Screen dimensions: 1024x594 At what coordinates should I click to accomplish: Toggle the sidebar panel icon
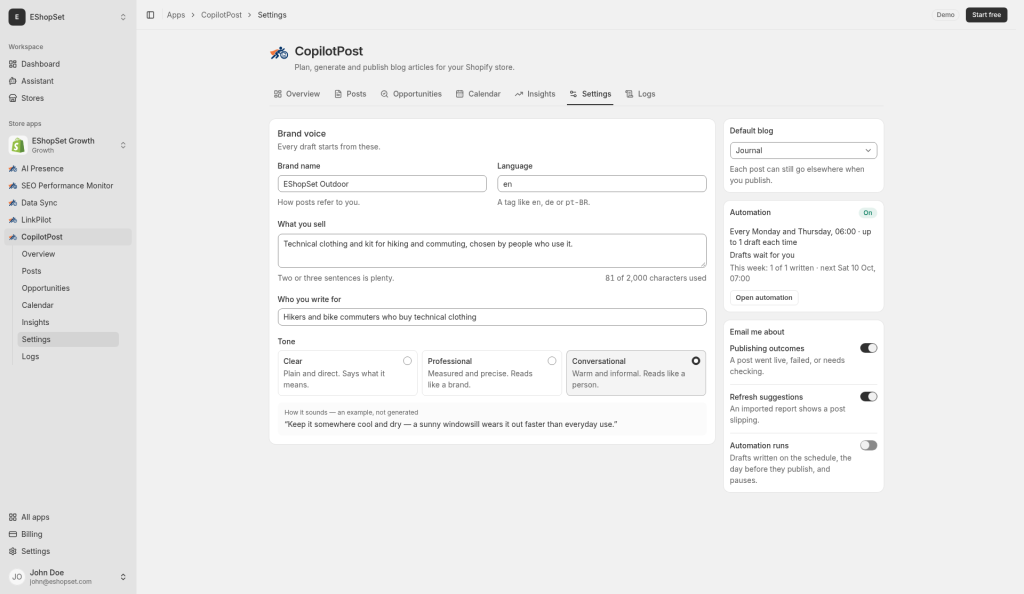click(150, 15)
